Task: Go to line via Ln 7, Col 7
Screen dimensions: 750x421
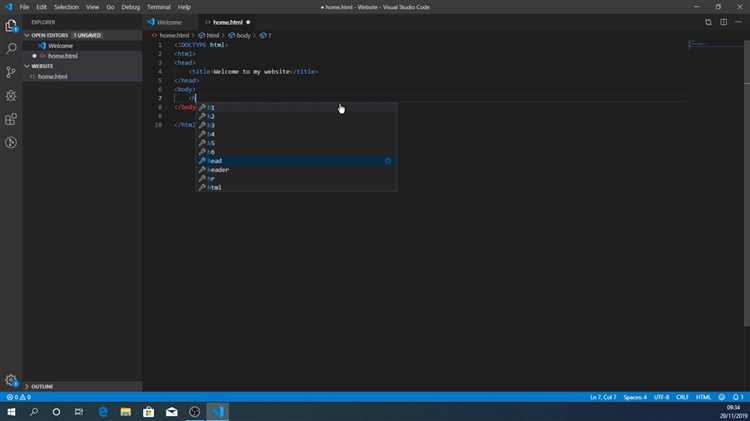Action: point(603,397)
